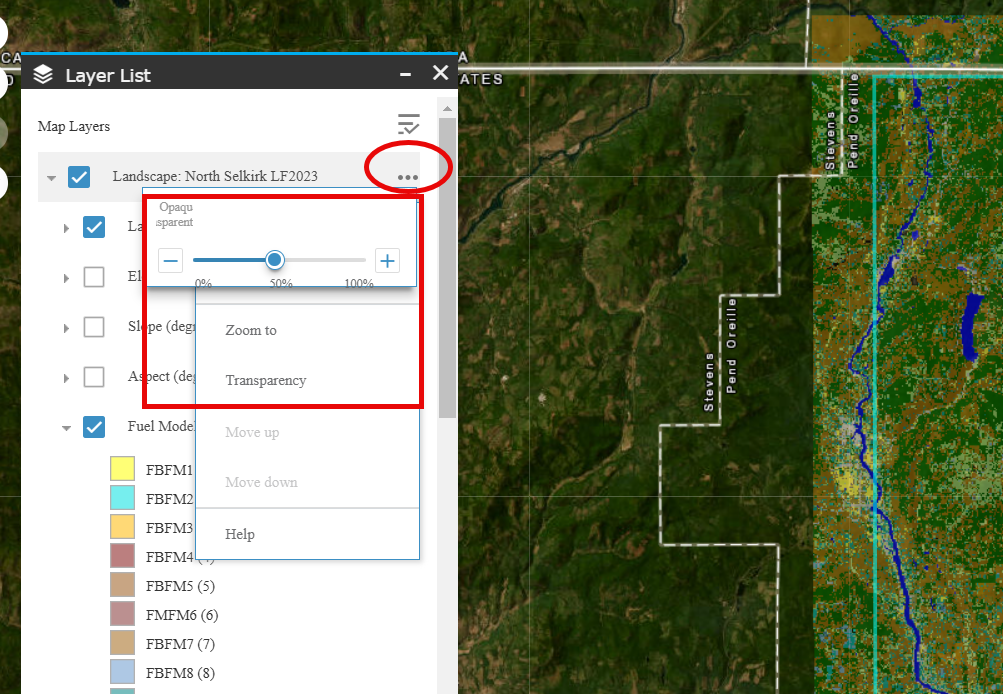Minimize the Layer List panel
The width and height of the screenshot is (1003, 694).
pyautogui.click(x=405, y=74)
